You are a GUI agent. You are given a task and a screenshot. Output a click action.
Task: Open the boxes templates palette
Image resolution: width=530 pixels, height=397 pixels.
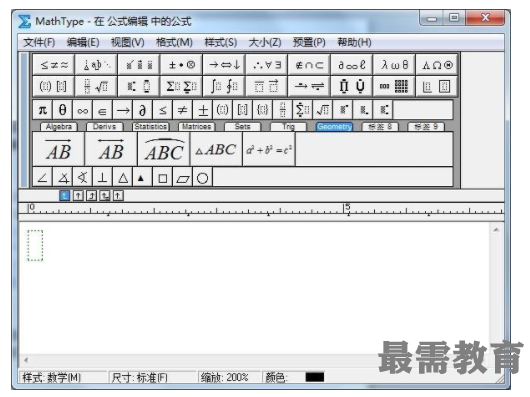click(437, 86)
